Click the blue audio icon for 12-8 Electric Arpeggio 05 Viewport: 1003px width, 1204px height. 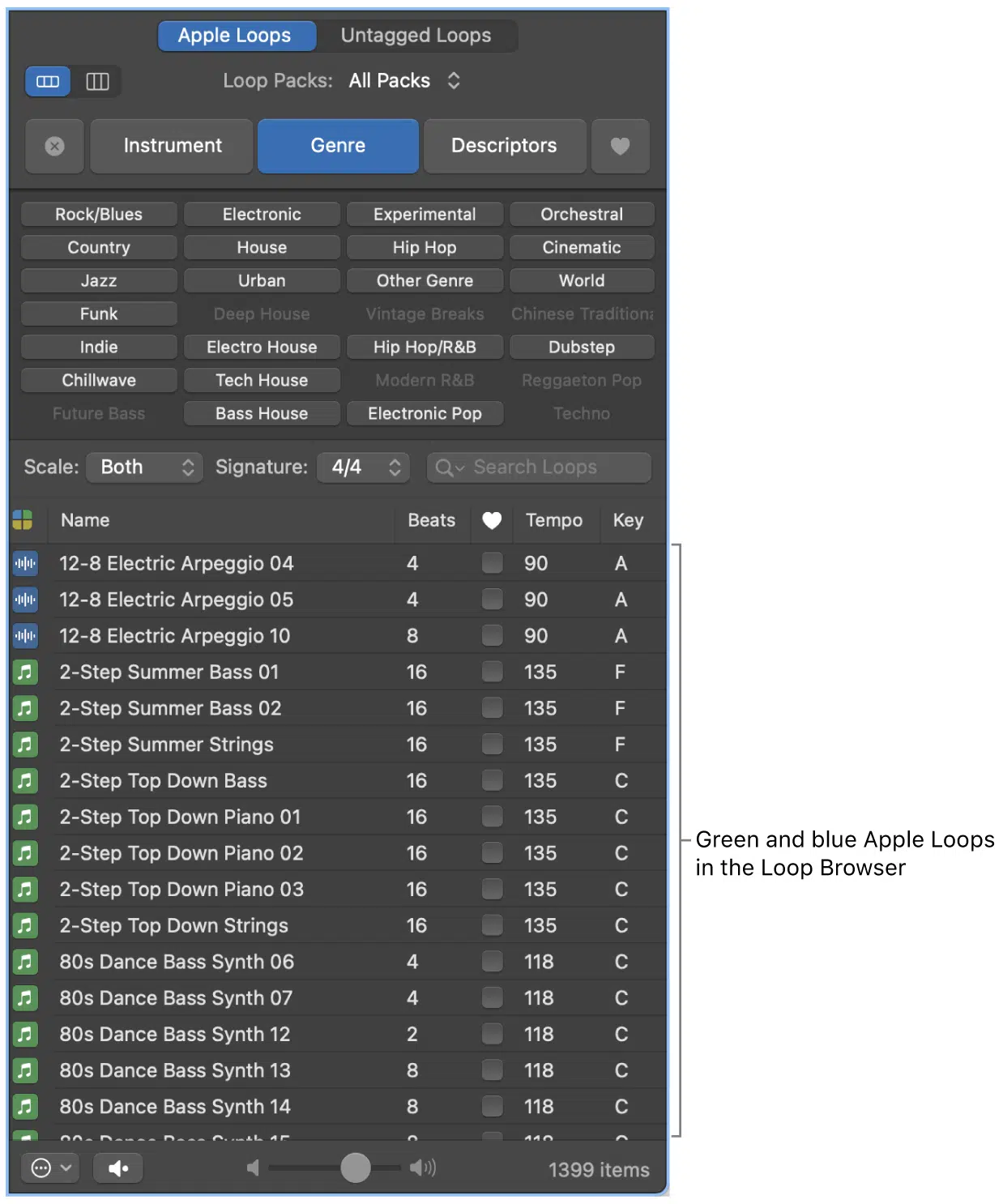click(25, 600)
